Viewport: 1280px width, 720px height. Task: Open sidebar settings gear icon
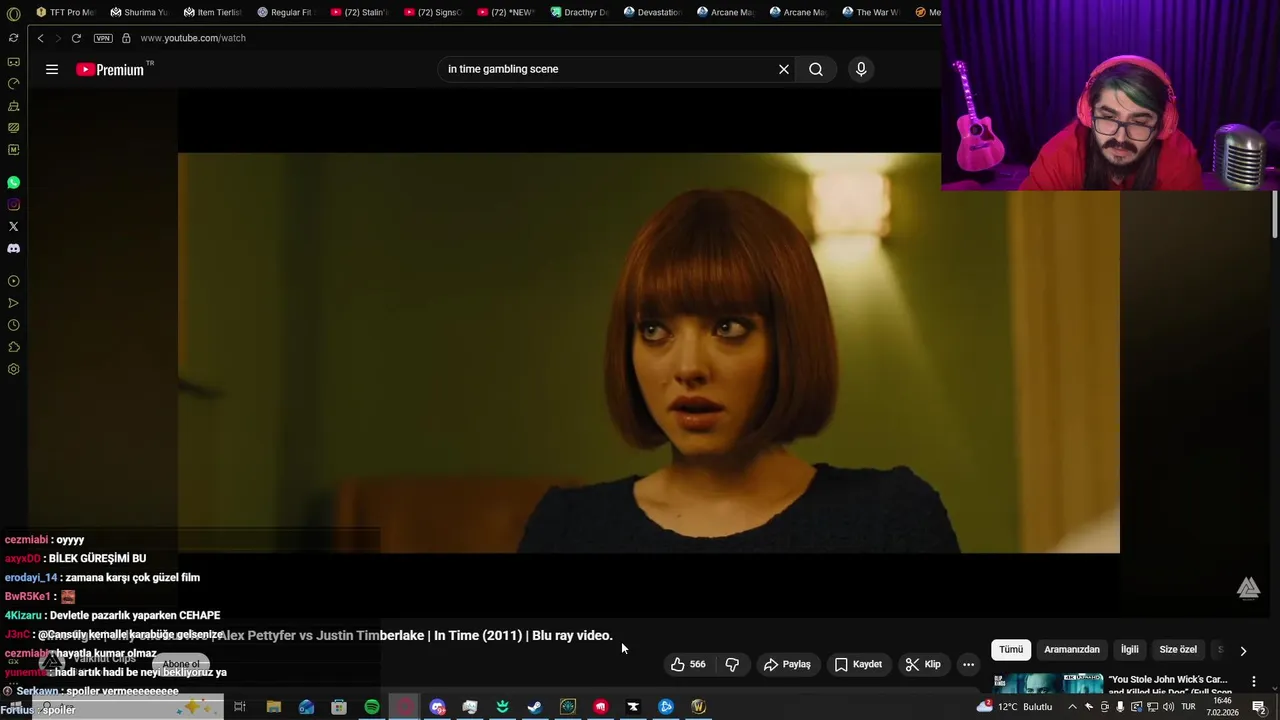(x=13, y=369)
